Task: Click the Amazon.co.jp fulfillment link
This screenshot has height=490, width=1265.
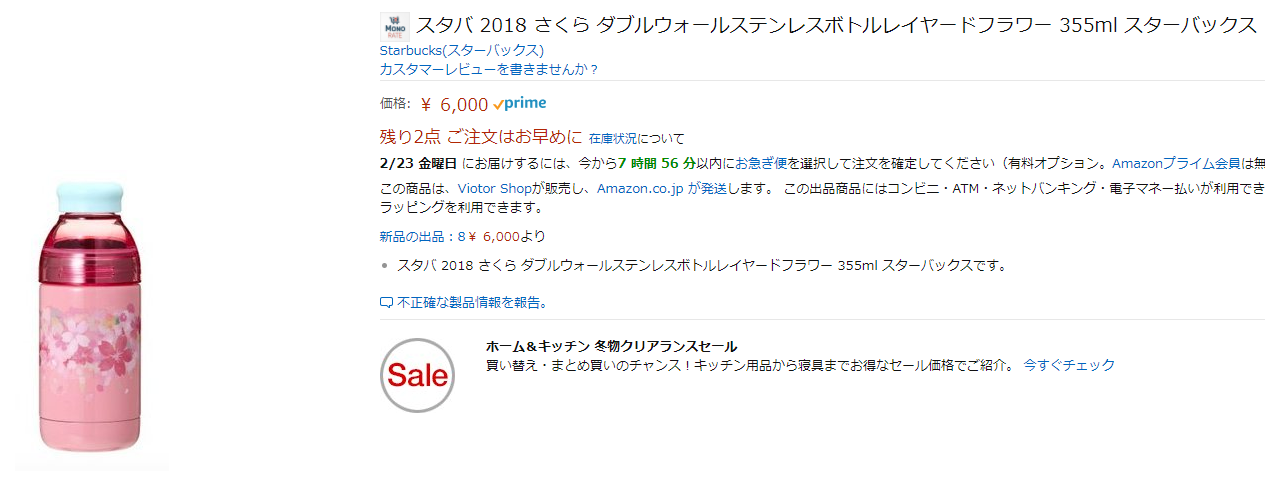Action: tap(640, 188)
